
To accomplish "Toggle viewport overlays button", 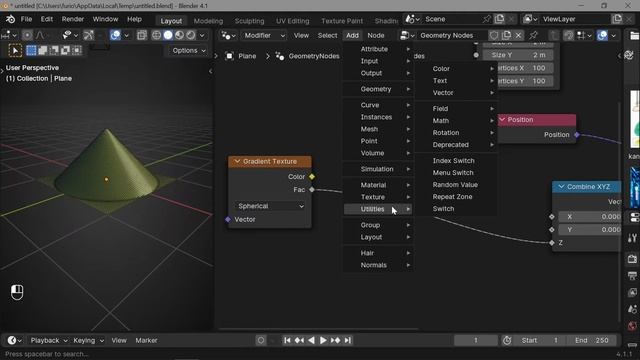I will click(116, 36).
